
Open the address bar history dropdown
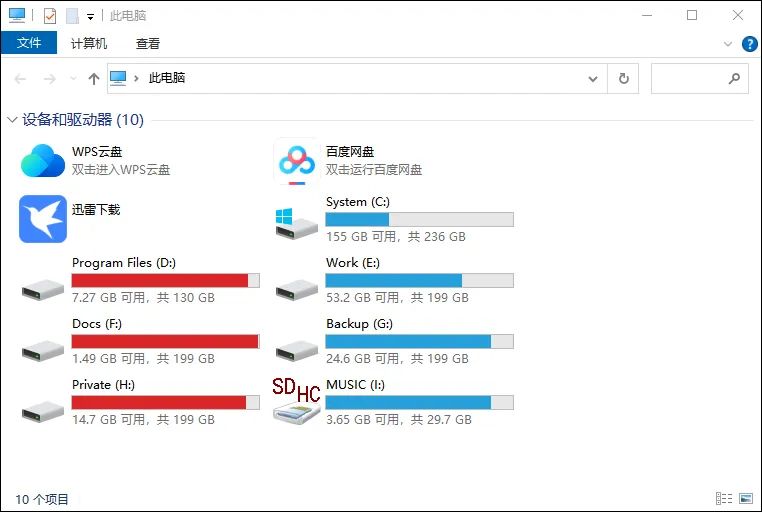593,79
